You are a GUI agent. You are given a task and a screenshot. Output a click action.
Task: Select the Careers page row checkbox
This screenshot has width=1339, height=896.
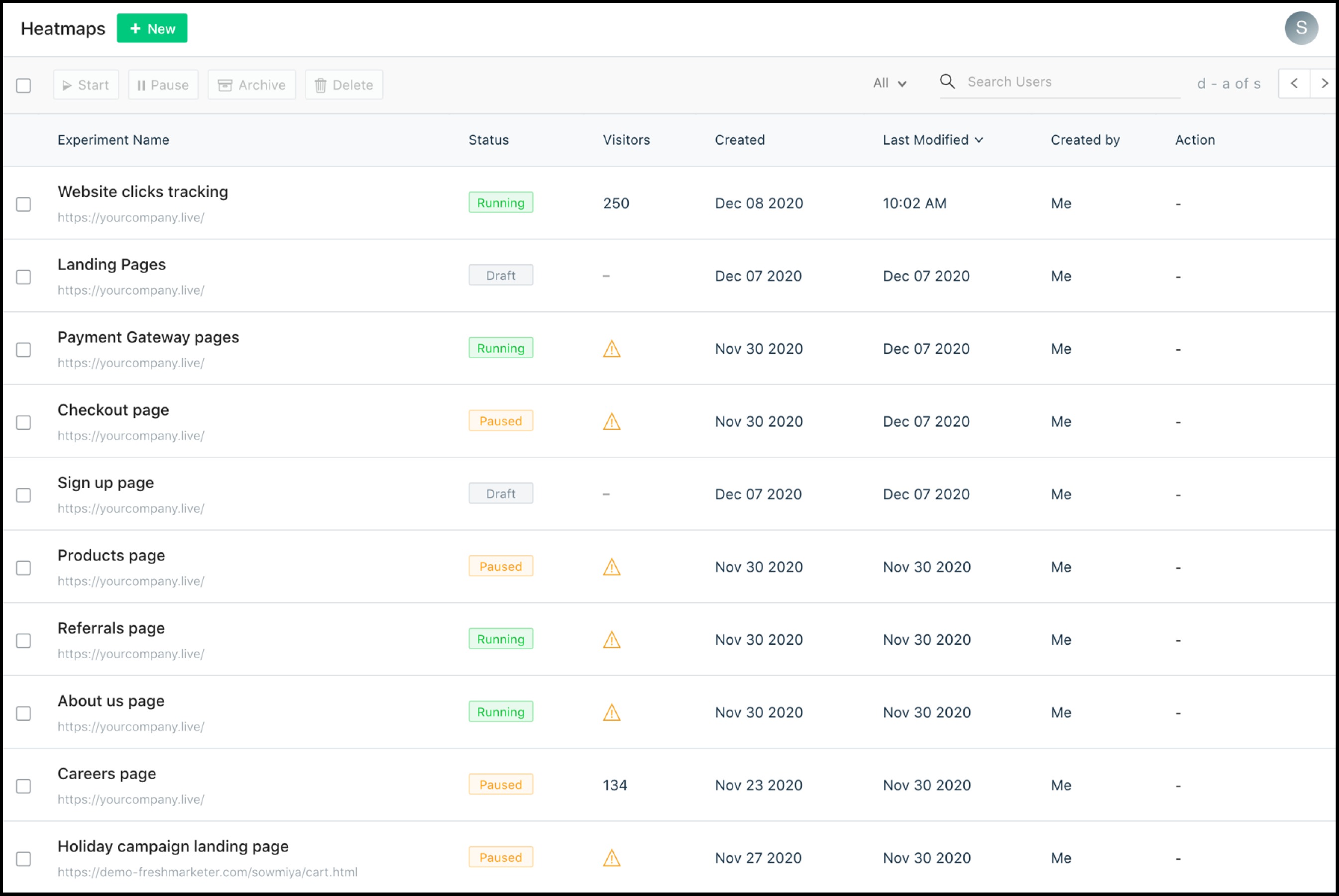pos(23,786)
